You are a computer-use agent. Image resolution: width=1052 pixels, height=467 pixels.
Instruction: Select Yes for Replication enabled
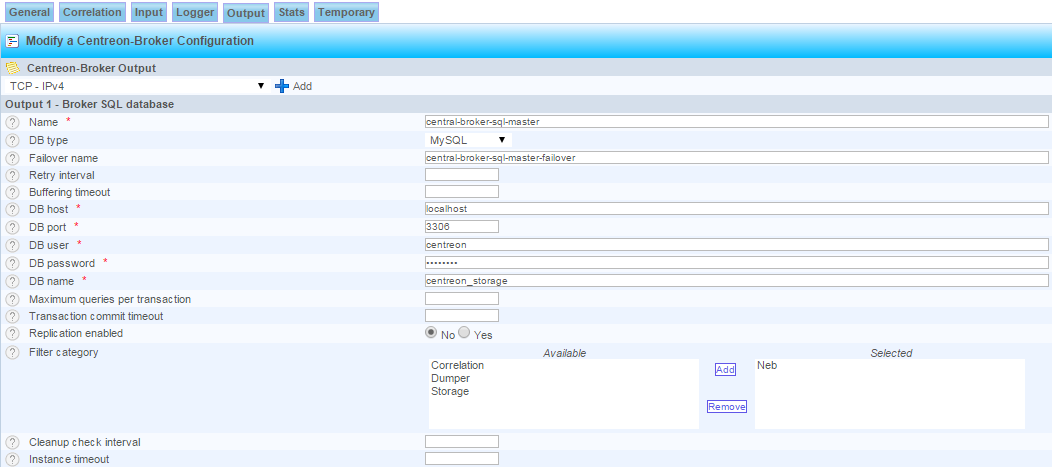click(464, 333)
